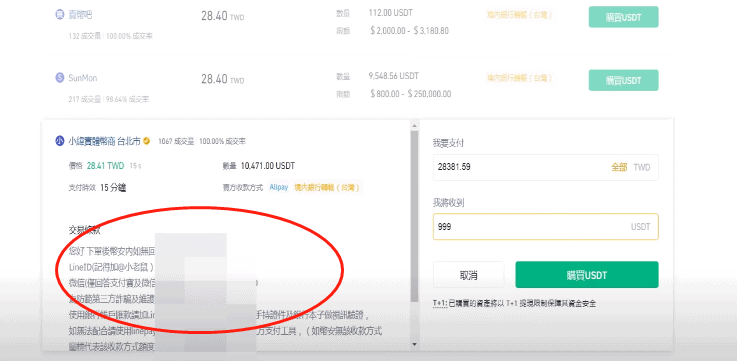Click the bank transfer label in the SunMon row
This screenshot has width=737, height=361.
[x=519, y=78]
